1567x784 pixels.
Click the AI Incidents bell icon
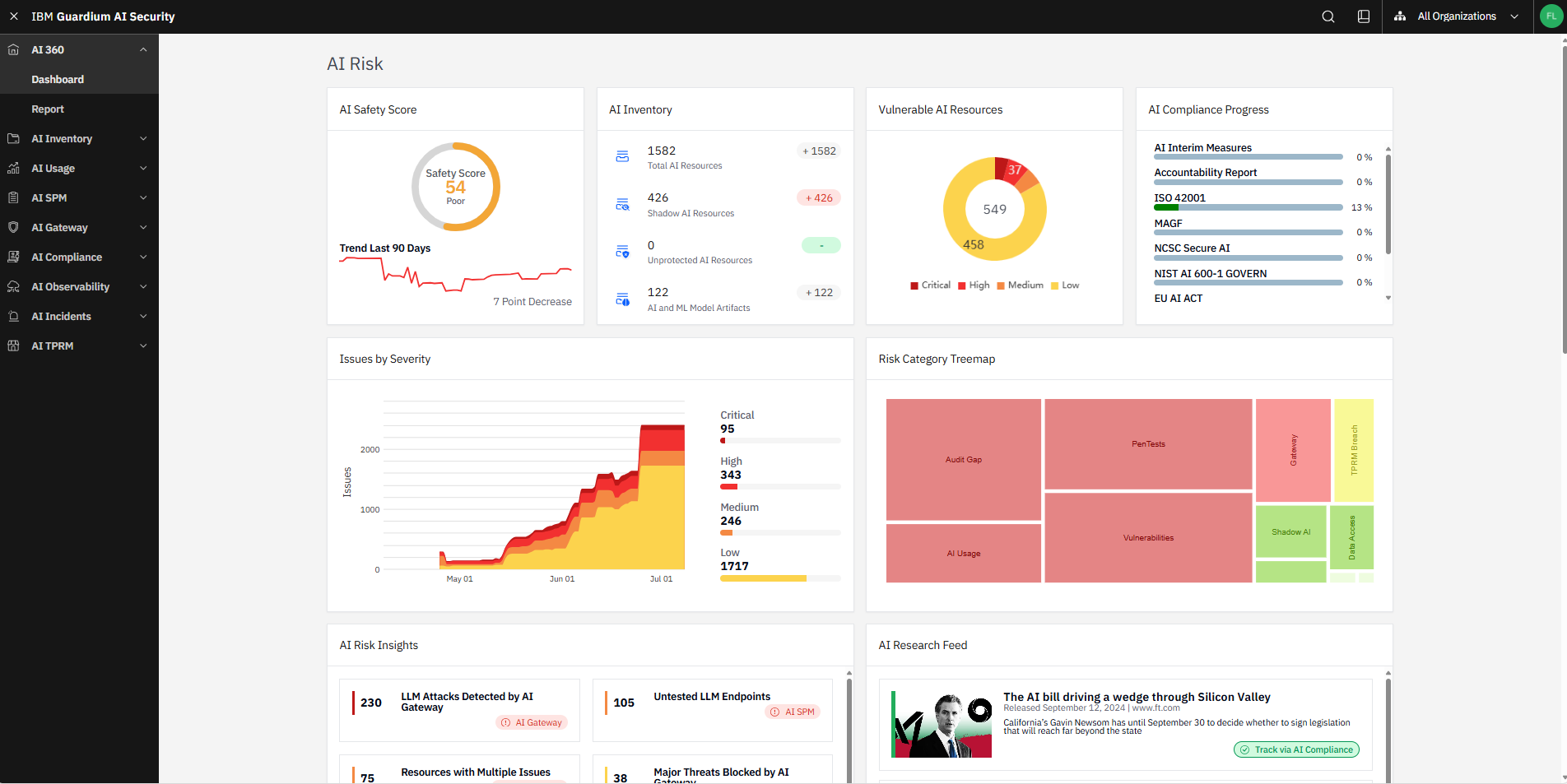pos(13,316)
